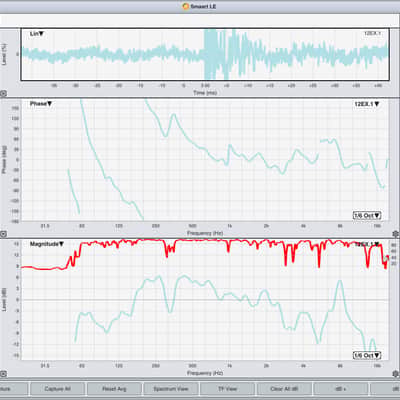This screenshot has height=400, width=400.
Task: Open the Phase graph type dropdown
Action: click(x=41, y=104)
